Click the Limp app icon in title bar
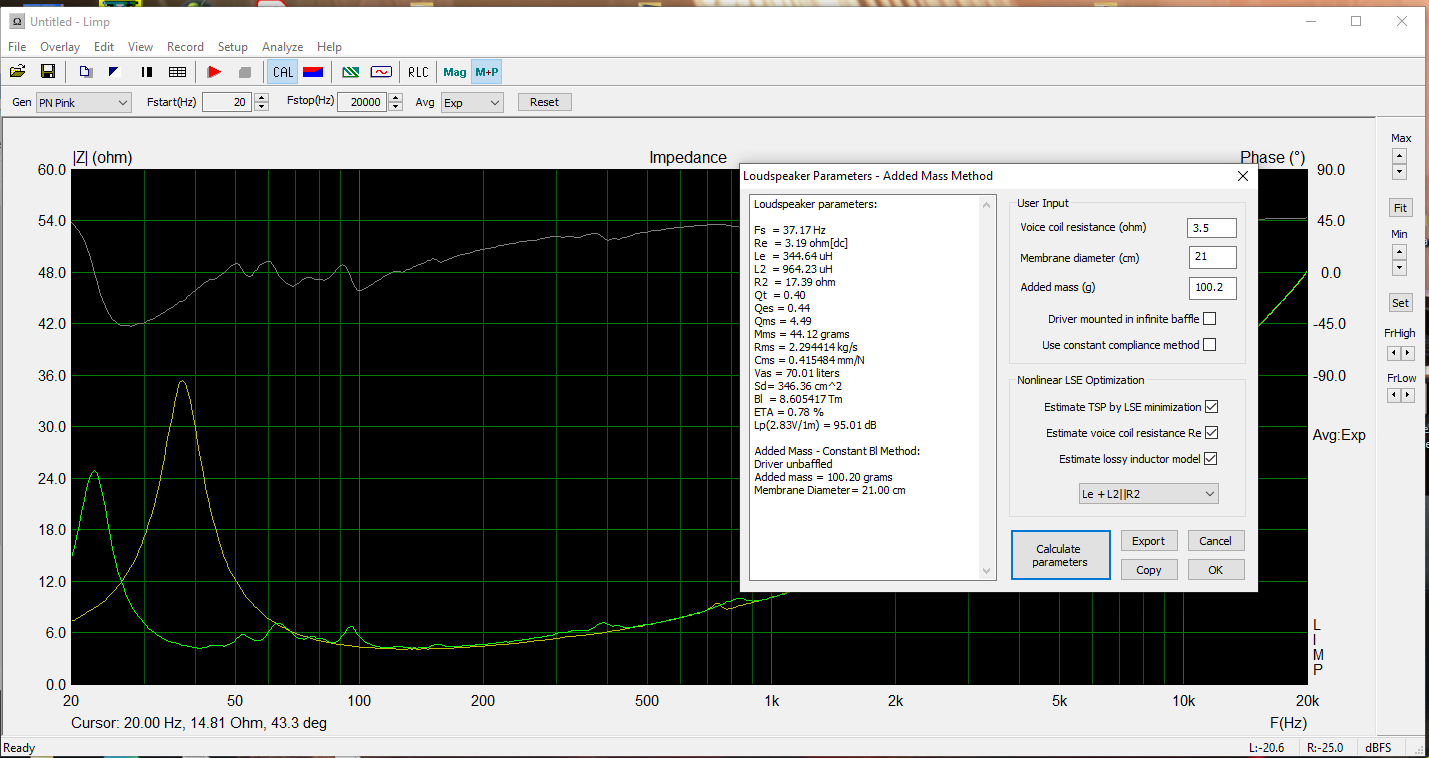 coord(16,21)
